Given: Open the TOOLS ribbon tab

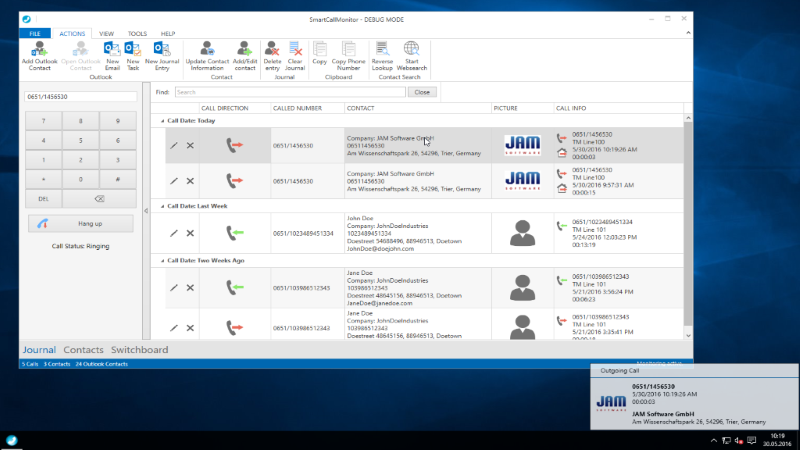Looking at the screenshot, I should tap(137, 34).
